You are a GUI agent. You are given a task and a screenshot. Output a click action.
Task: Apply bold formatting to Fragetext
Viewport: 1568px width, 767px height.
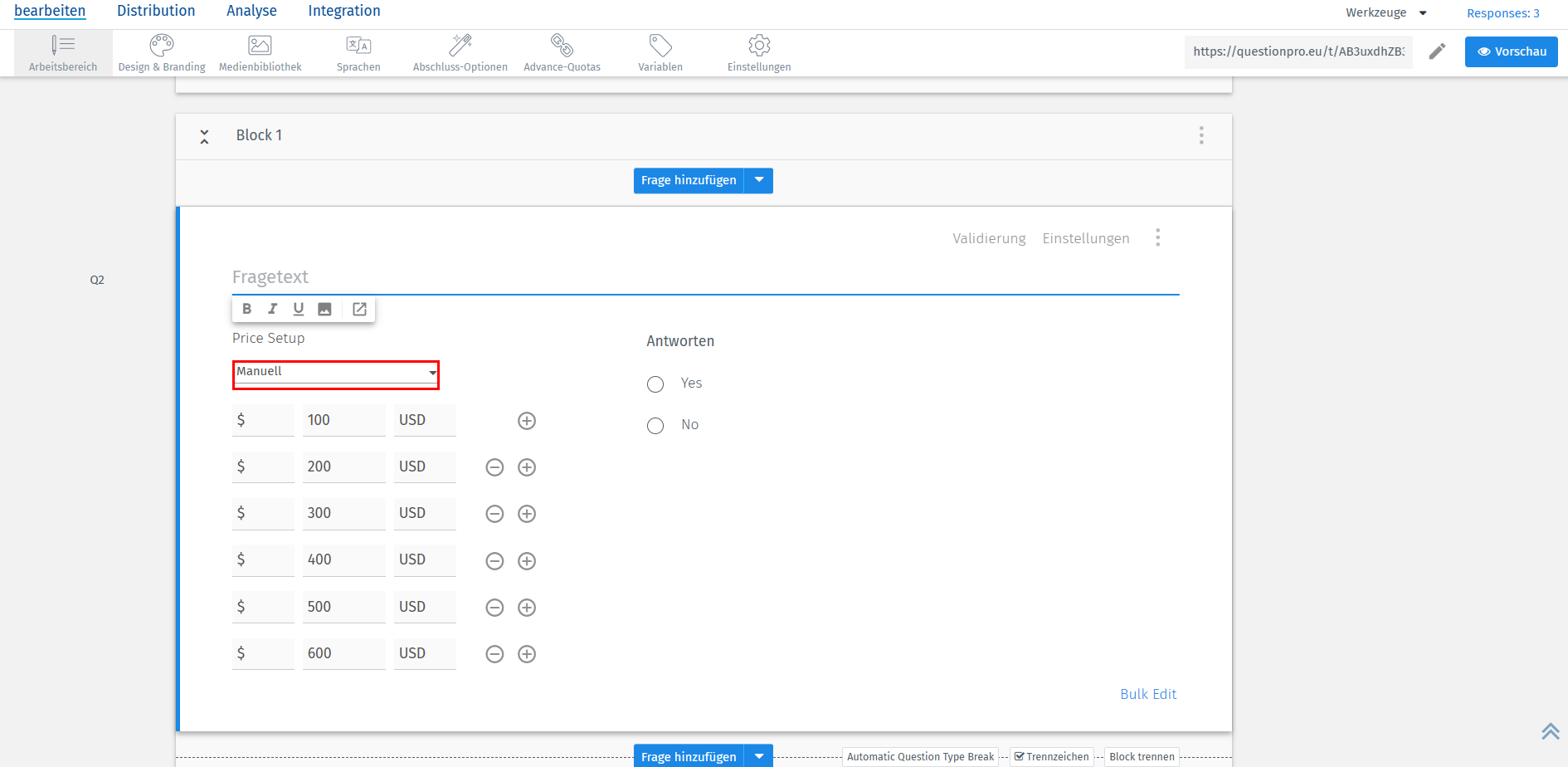(246, 309)
